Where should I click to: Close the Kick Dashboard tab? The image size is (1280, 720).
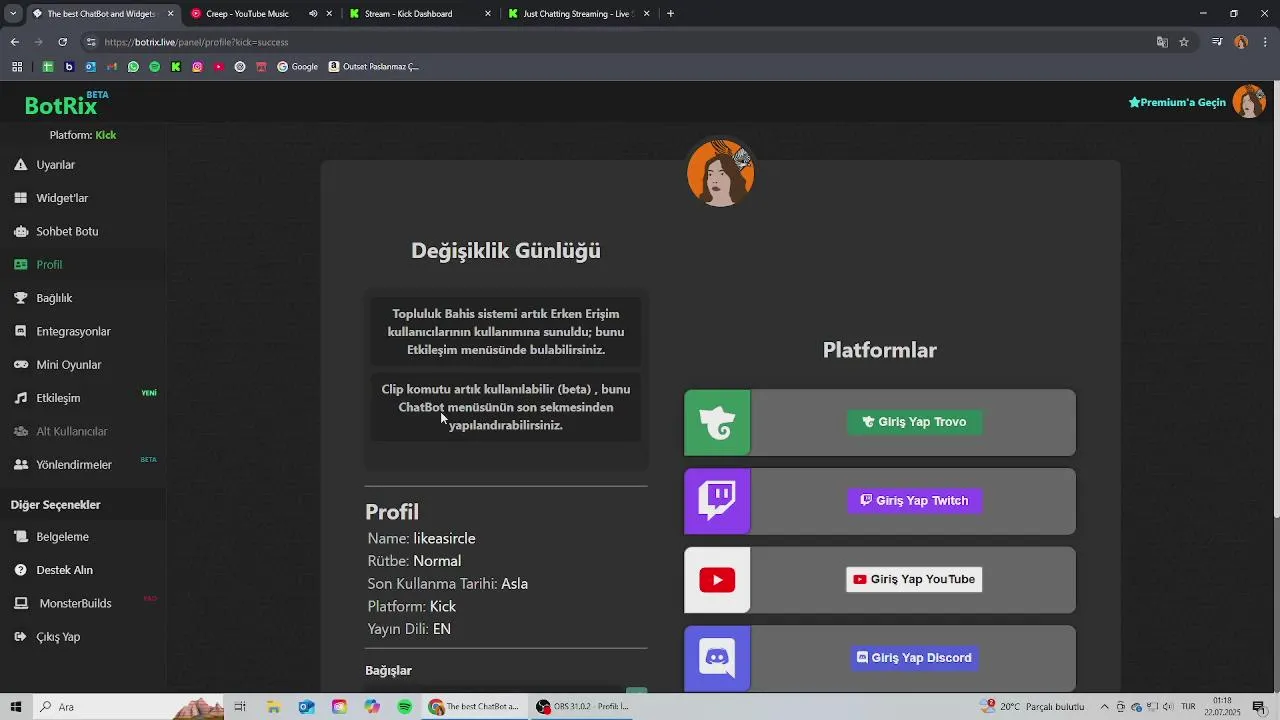pyautogui.click(x=488, y=14)
